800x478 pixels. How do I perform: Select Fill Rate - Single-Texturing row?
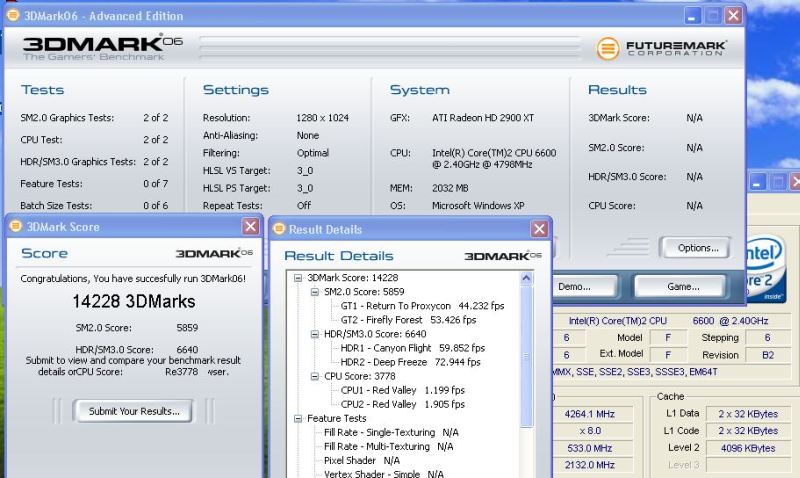pos(391,433)
